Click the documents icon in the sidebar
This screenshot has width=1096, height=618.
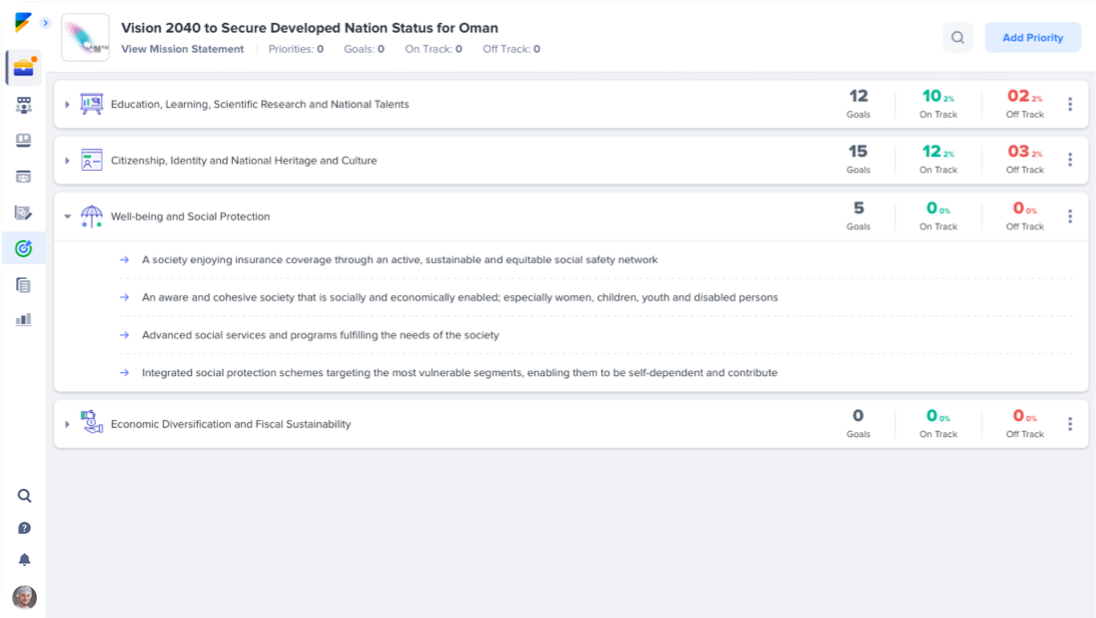[23, 285]
